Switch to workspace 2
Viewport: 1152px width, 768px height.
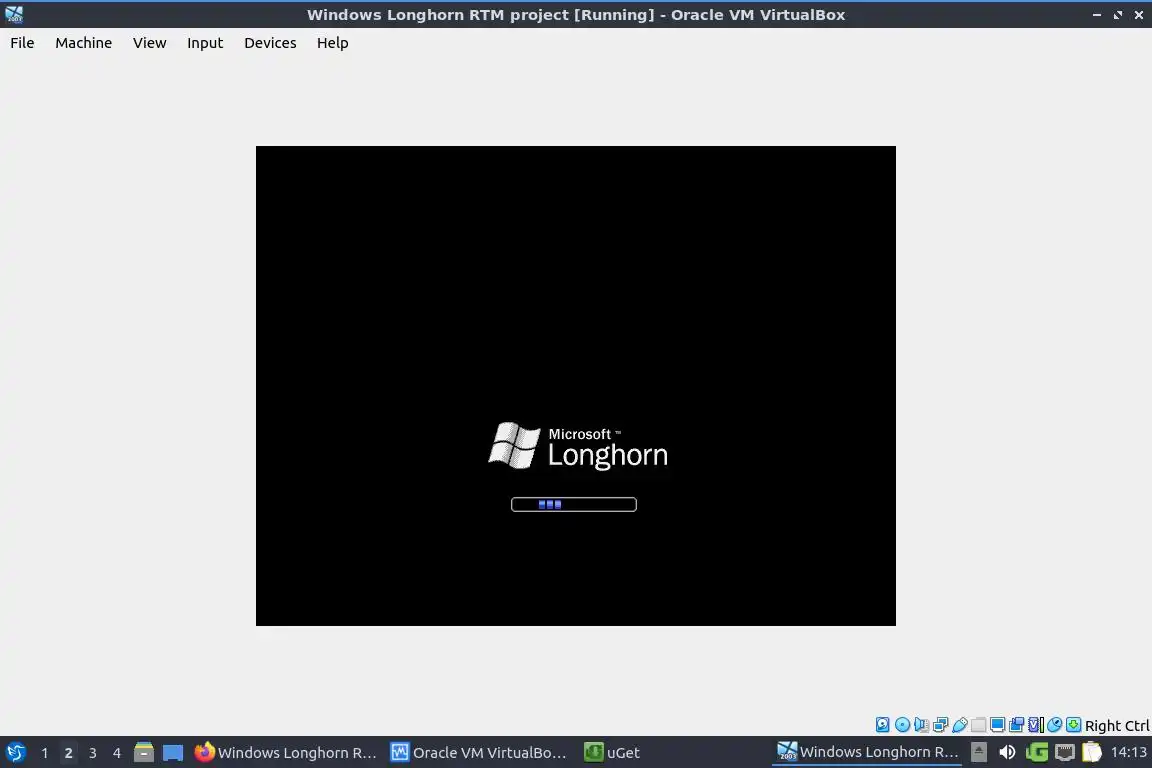[68, 753]
